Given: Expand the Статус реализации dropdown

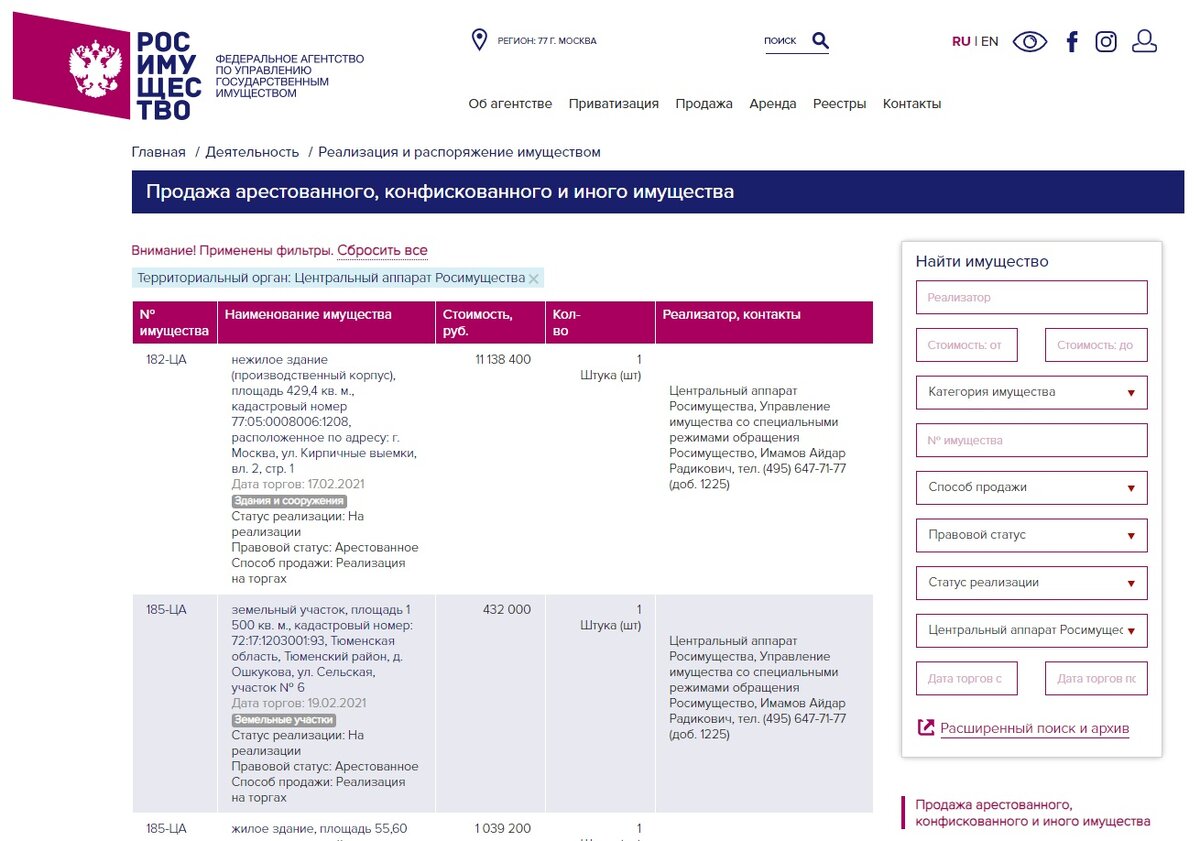Looking at the screenshot, I should (x=1032, y=583).
